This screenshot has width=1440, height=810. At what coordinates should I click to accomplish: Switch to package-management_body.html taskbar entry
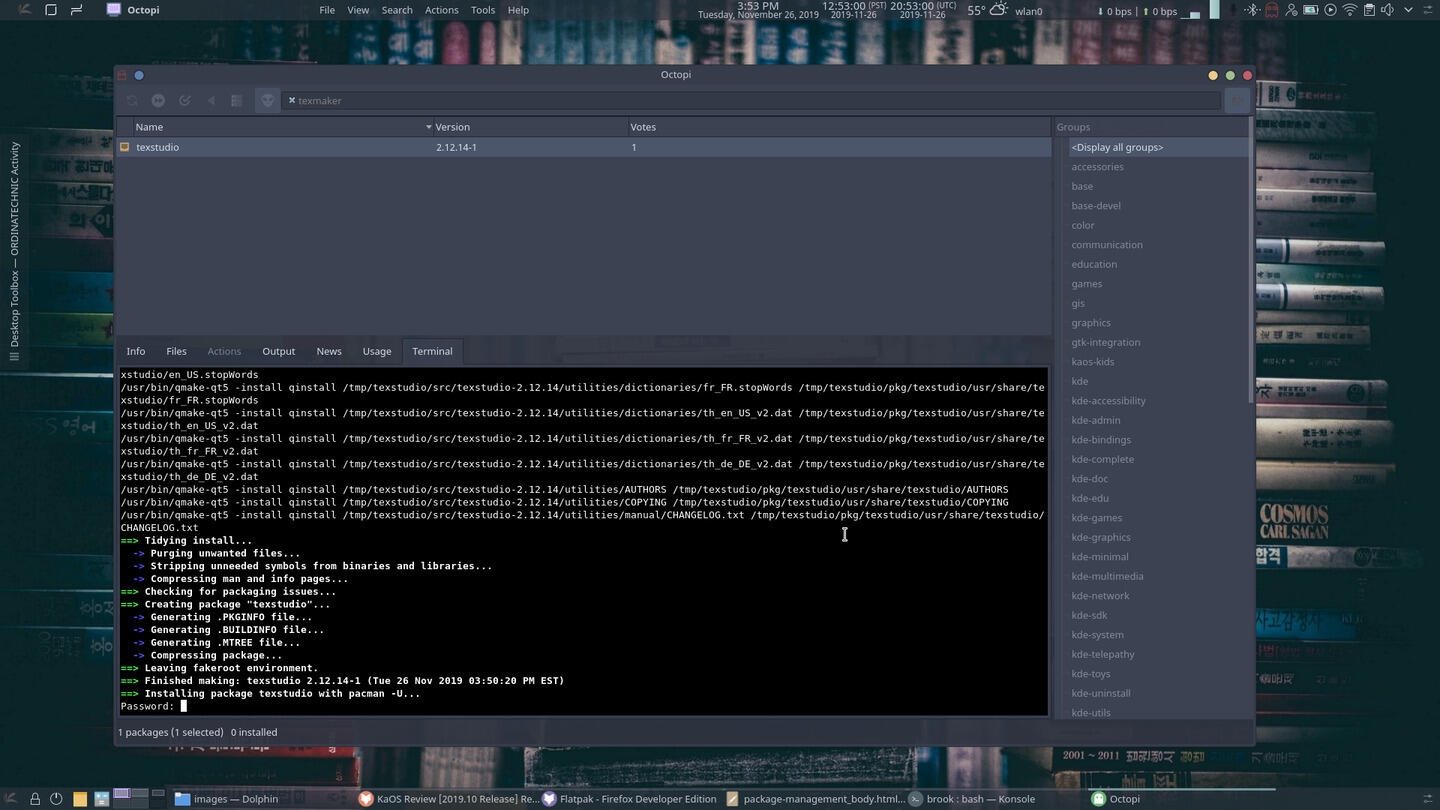(x=815, y=799)
